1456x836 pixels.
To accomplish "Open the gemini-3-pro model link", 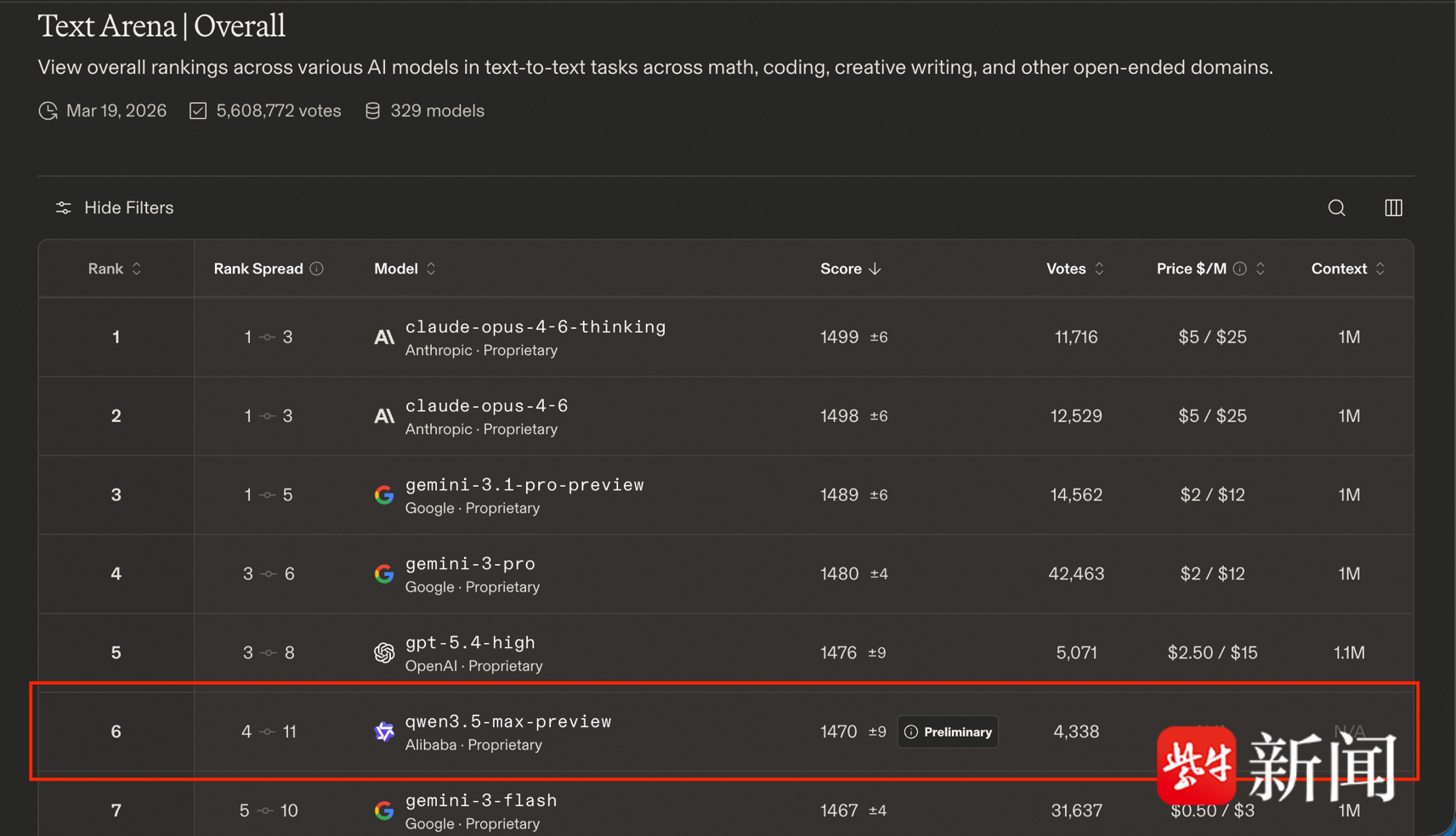I will 470,564.
